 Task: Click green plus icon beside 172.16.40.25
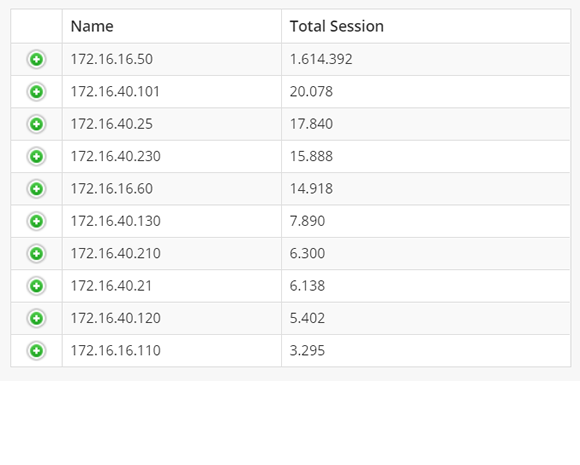pos(36,124)
